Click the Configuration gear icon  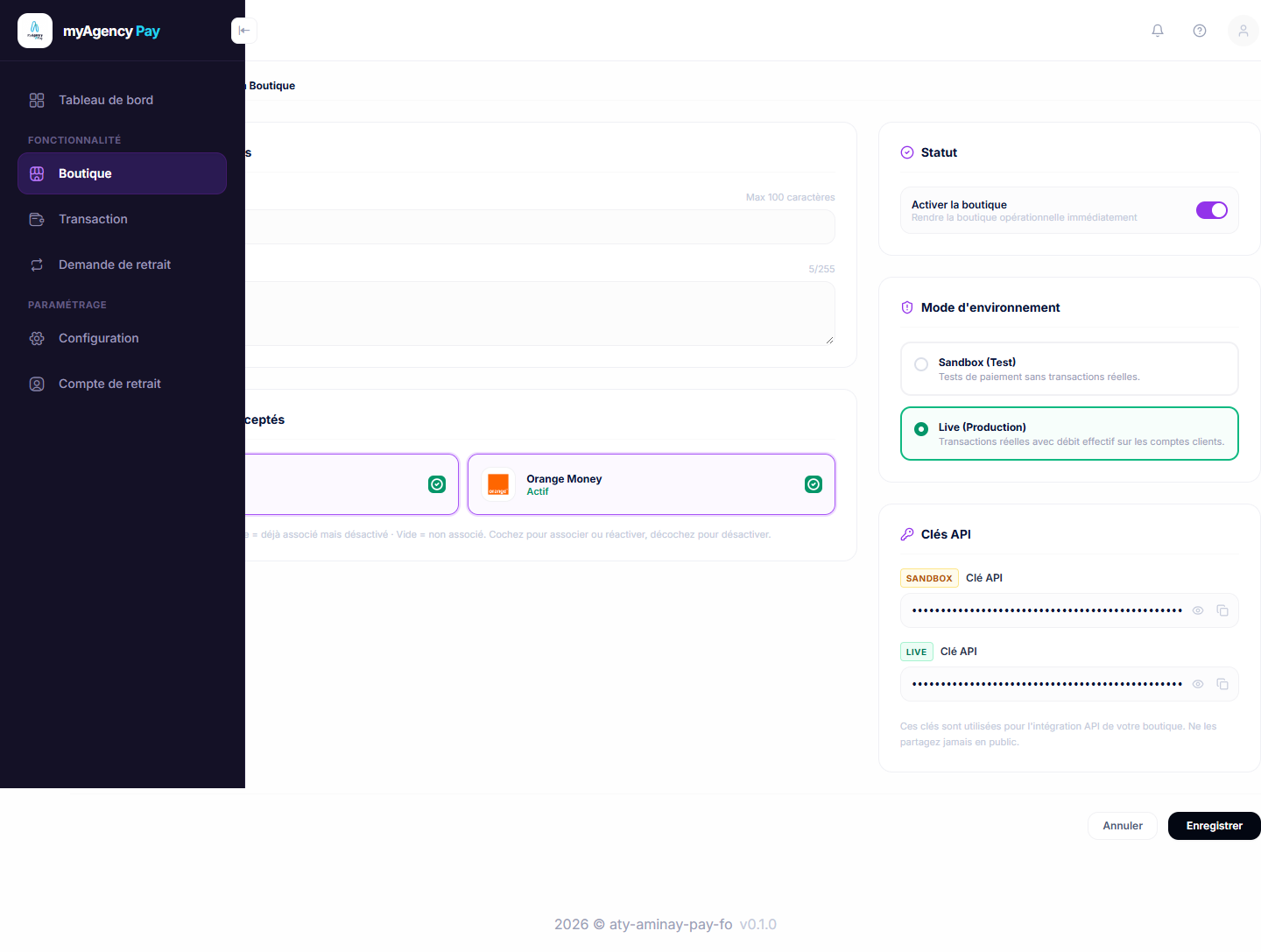37,338
